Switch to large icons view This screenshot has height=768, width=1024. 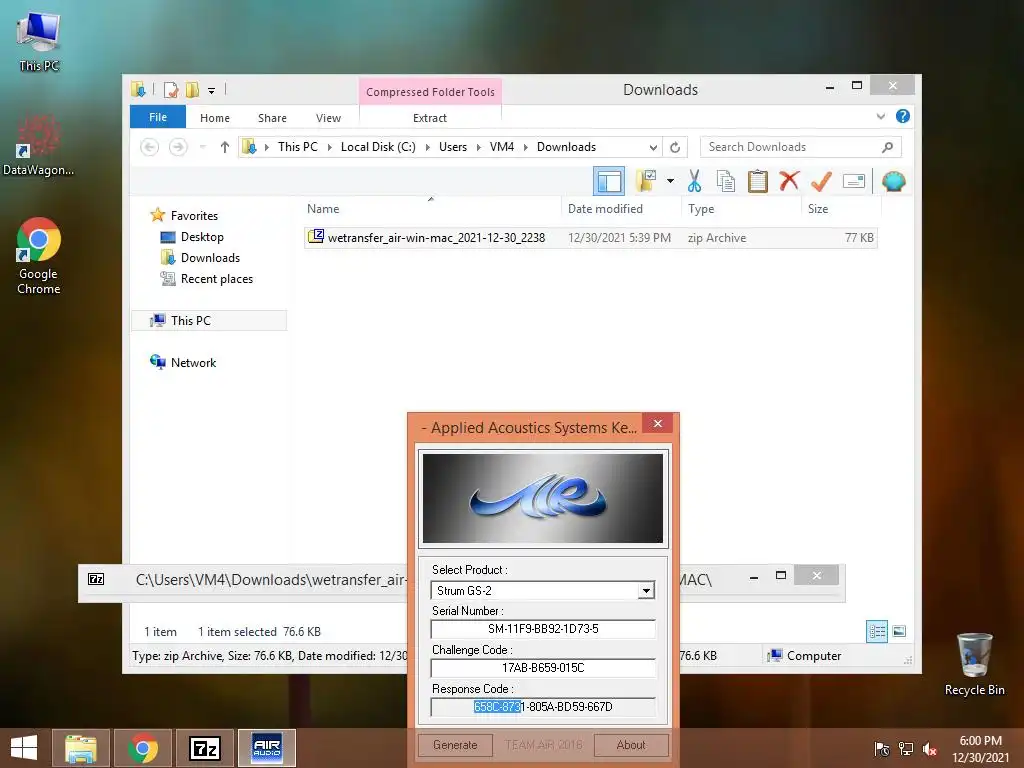[x=899, y=631]
